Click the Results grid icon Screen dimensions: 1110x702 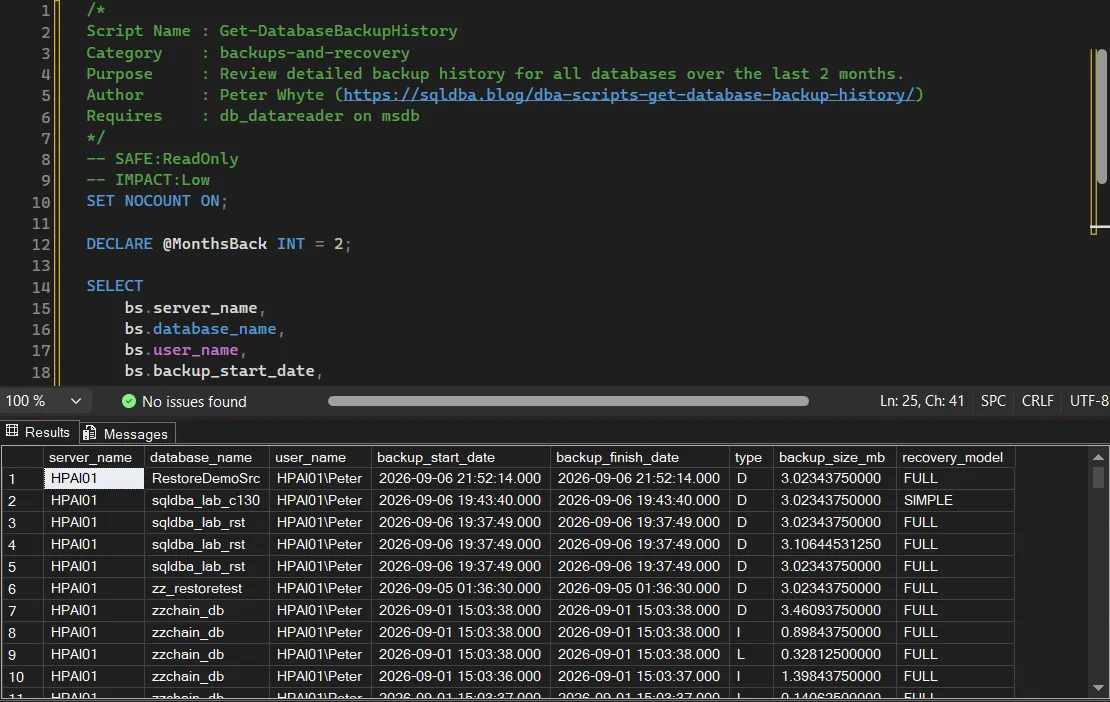(12, 431)
